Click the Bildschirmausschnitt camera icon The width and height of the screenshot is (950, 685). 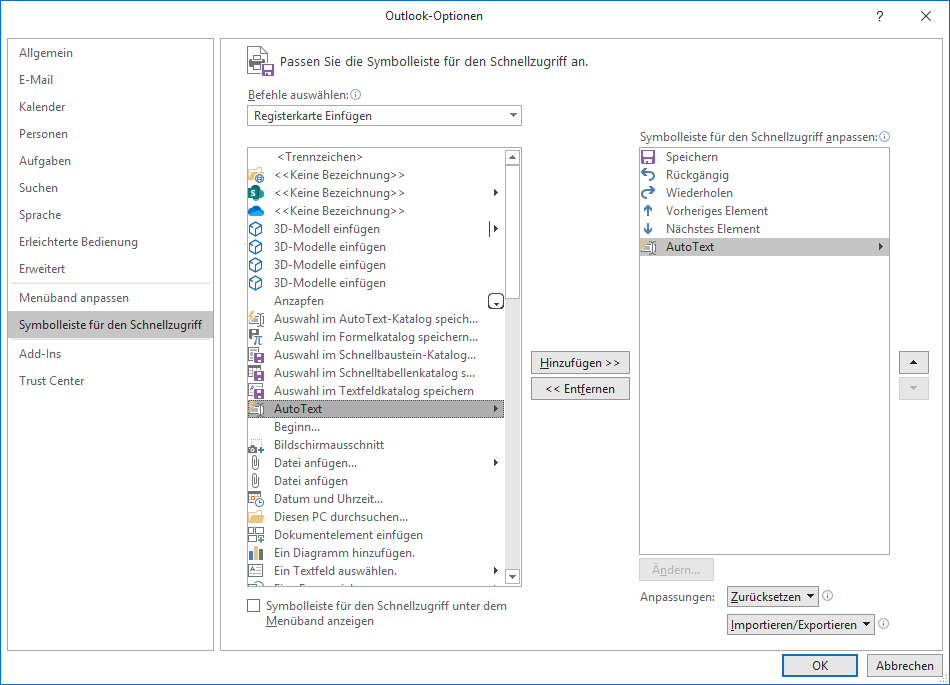click(x=255, y=445)
